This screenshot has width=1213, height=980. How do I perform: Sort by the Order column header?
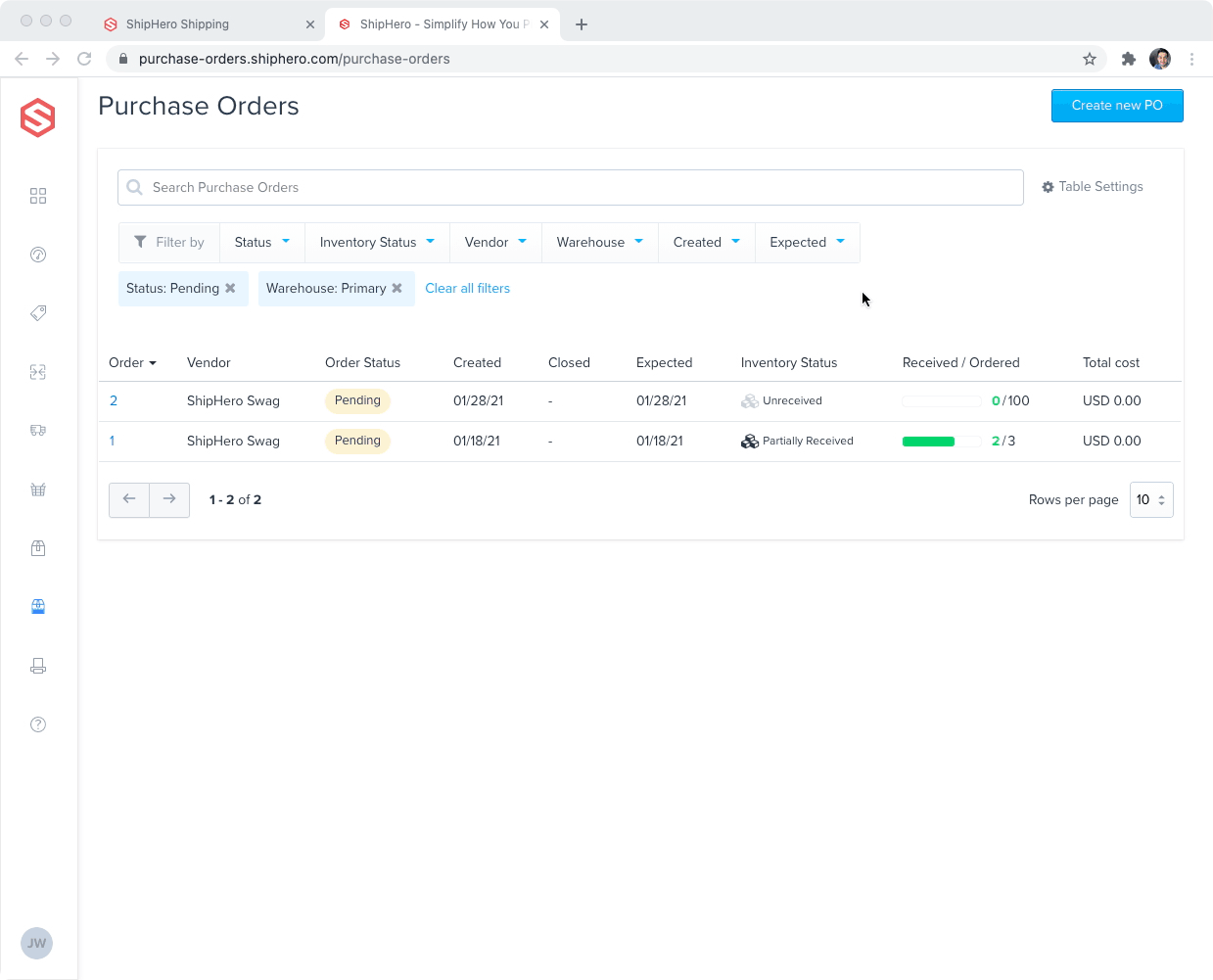click(x=132, y=362)
